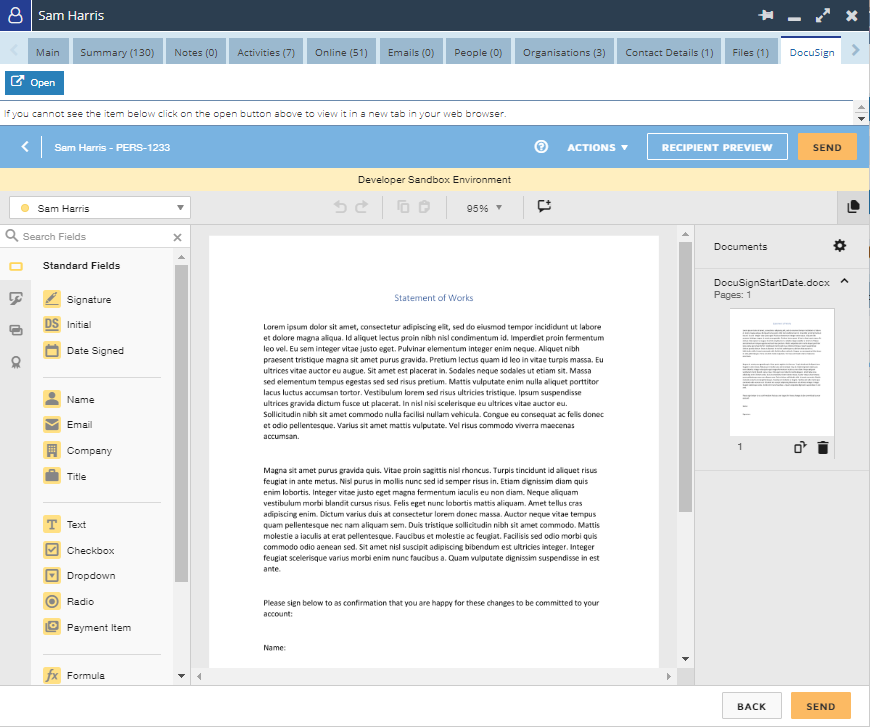Choose the Company field

click(78, 450)
